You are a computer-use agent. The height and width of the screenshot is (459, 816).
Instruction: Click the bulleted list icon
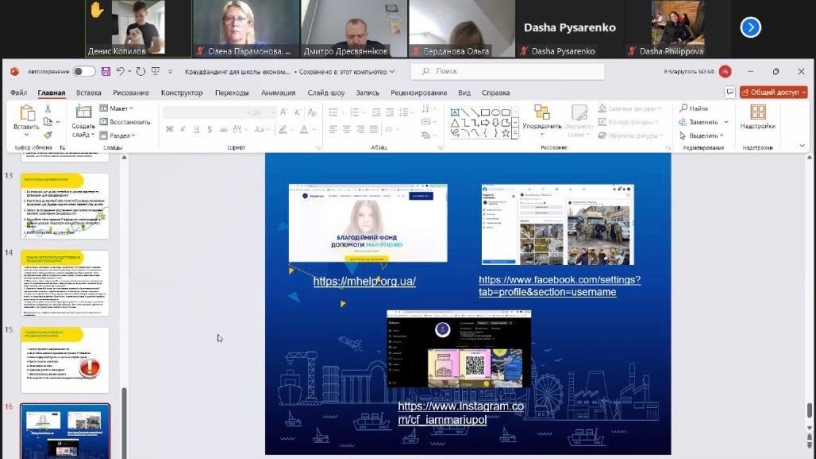(333, 112)
